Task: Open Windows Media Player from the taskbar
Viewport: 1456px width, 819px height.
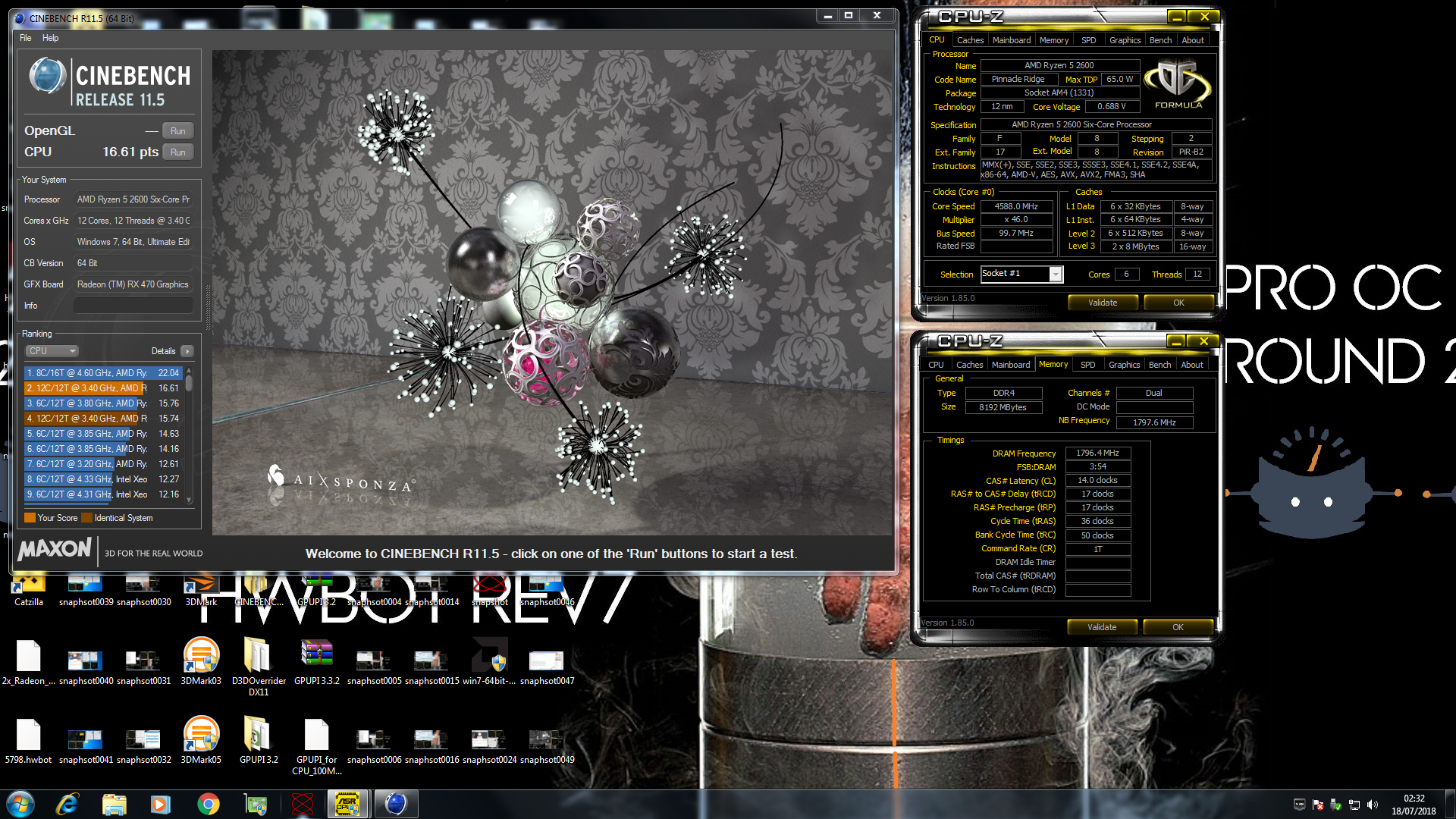Action: [161, 804]
